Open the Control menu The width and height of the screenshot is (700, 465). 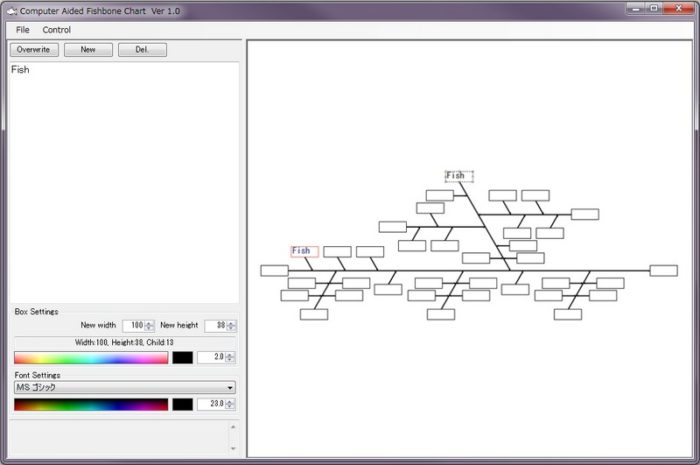click(x=57, y=30)
